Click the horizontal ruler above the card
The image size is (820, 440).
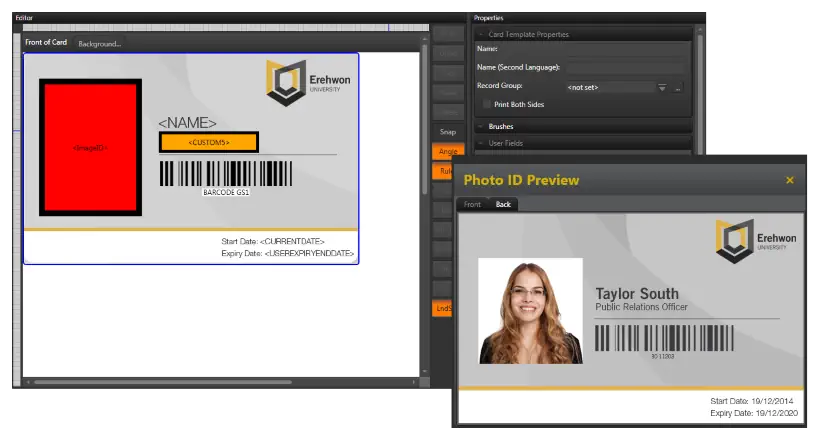tap(226, 28)
